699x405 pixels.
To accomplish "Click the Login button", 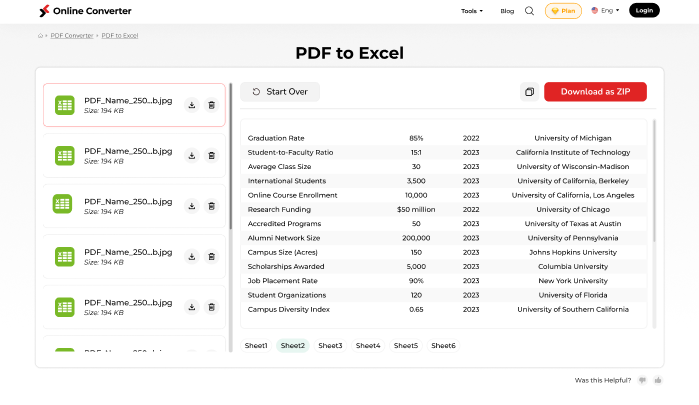I will pyautogui.click(x=644, y=11).
